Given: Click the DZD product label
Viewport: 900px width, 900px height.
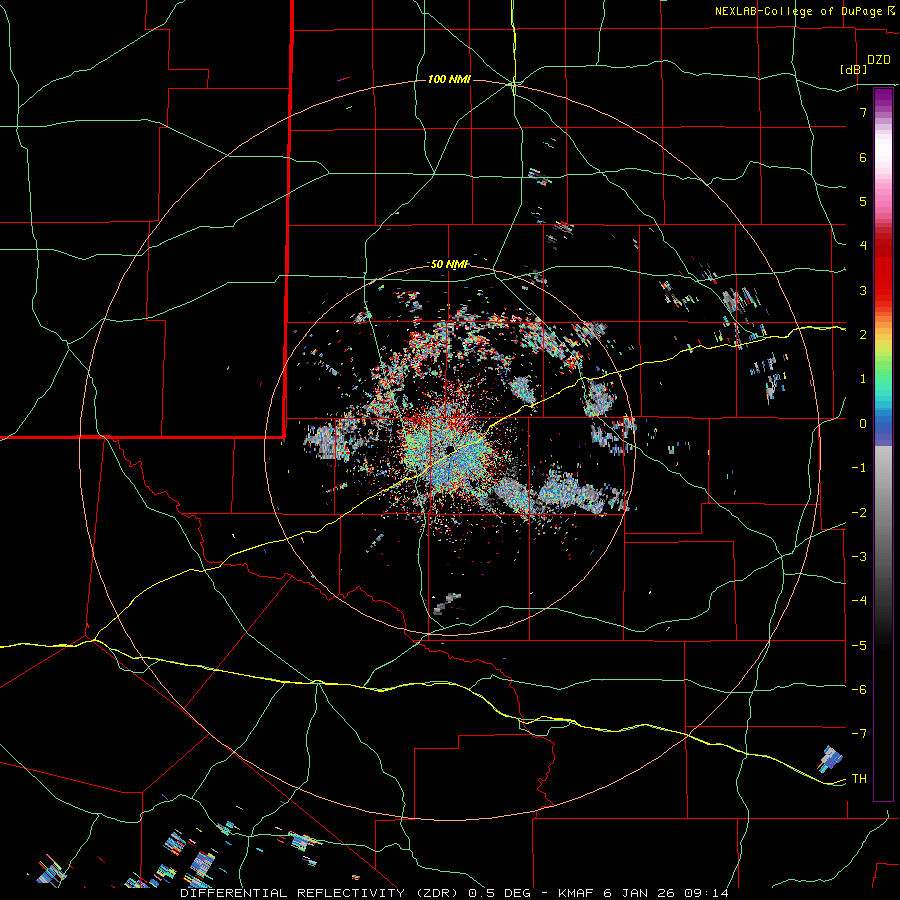Looking at the screenshot, I should tap(879, 60).
